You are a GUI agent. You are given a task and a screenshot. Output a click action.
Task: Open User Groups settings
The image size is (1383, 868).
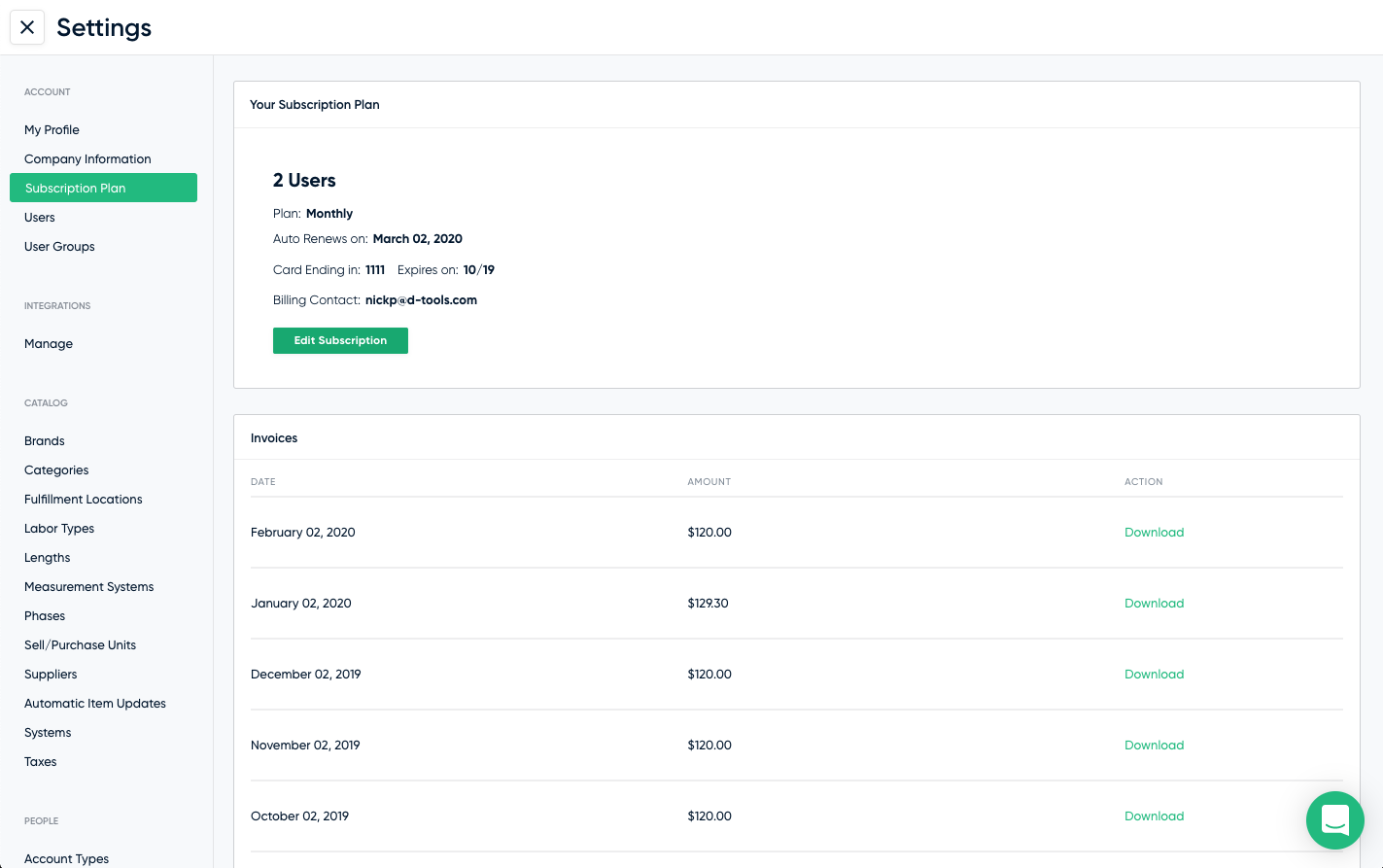tap(59, 246)
